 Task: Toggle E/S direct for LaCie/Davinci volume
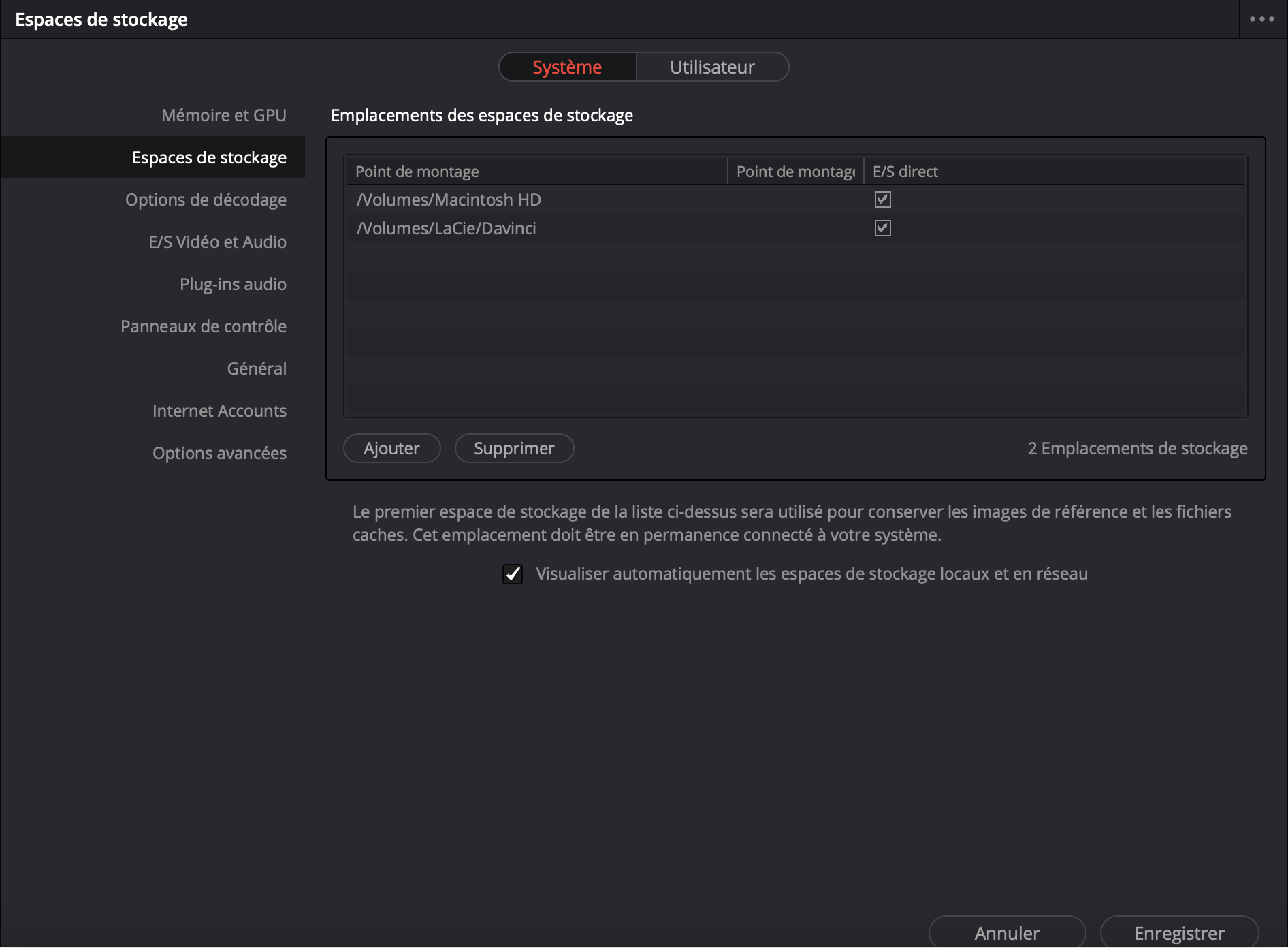pos(882,228)
